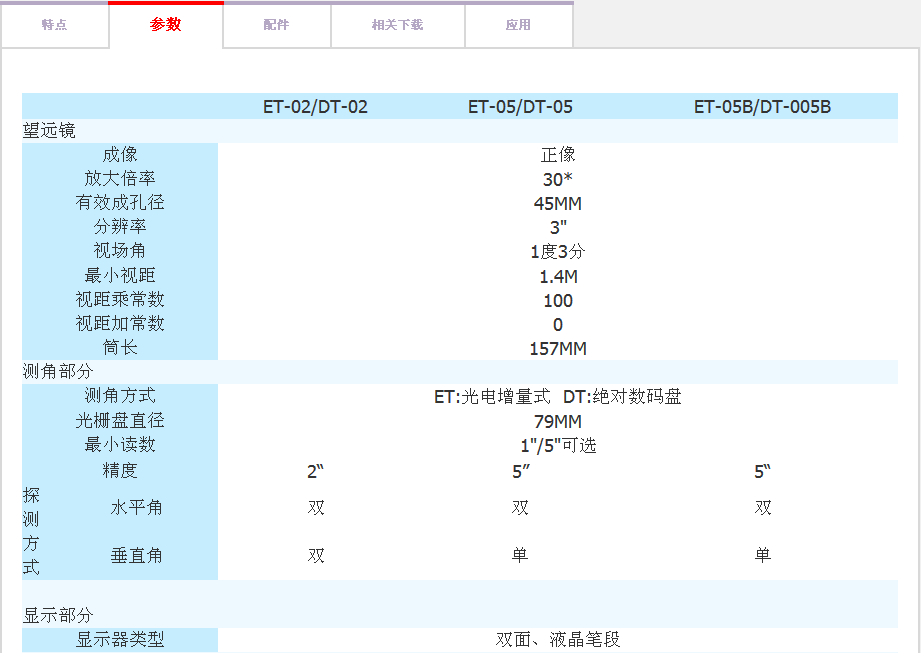The width and height of the screenshot is (921, 653).
Task: Select the 垂直角 row label
Action: pos(136,556)
